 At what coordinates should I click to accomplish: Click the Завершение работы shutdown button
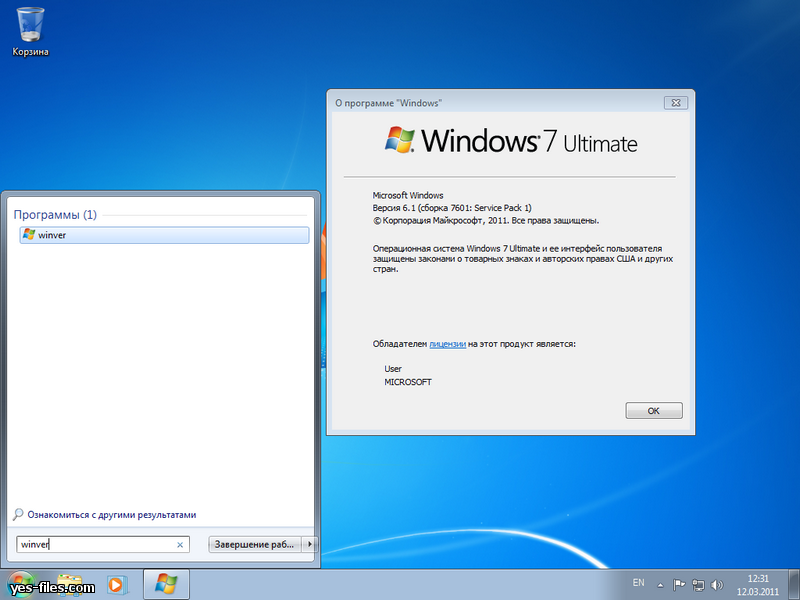pyautogui.click(x=255, y=544)
